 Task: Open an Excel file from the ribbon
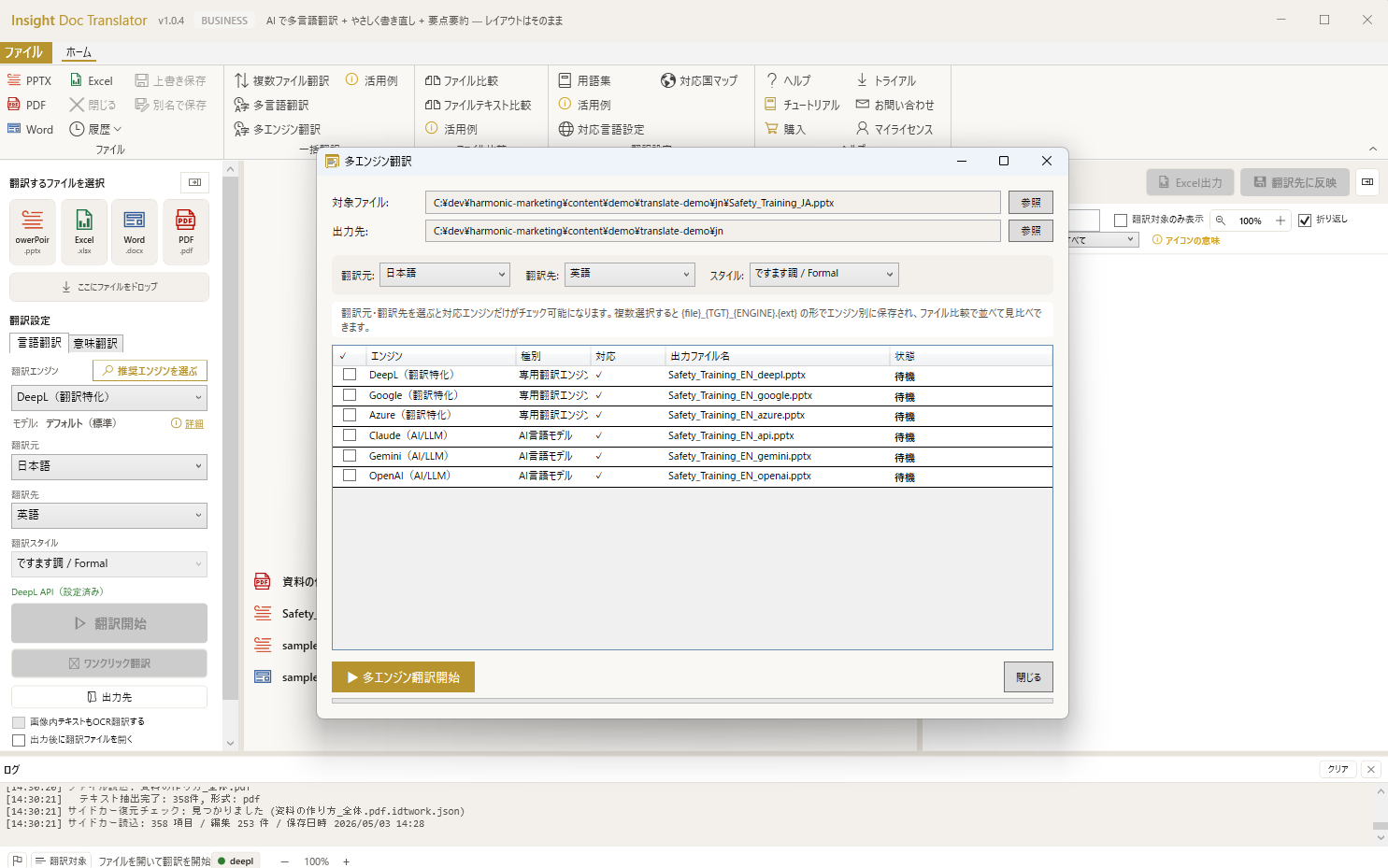91,80
